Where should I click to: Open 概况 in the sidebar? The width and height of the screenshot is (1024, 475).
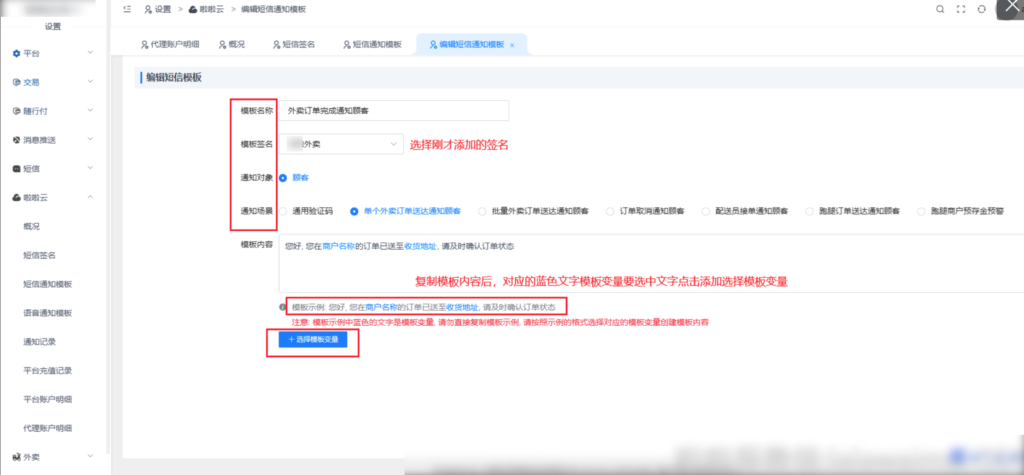pos(32,227)
